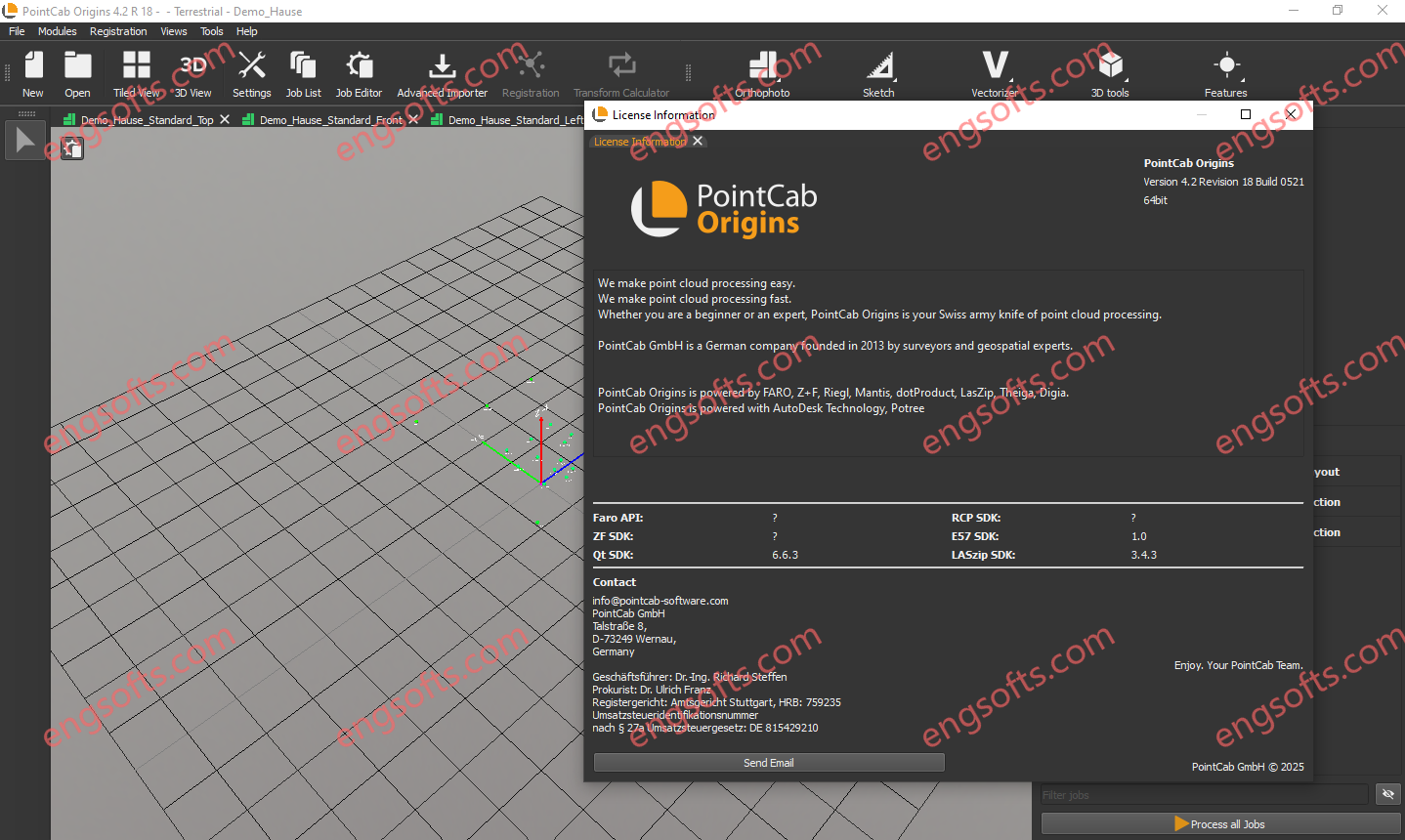Click the Filter jobs input field
This screenshot has height=840, width=1405.
point(1205,794)
